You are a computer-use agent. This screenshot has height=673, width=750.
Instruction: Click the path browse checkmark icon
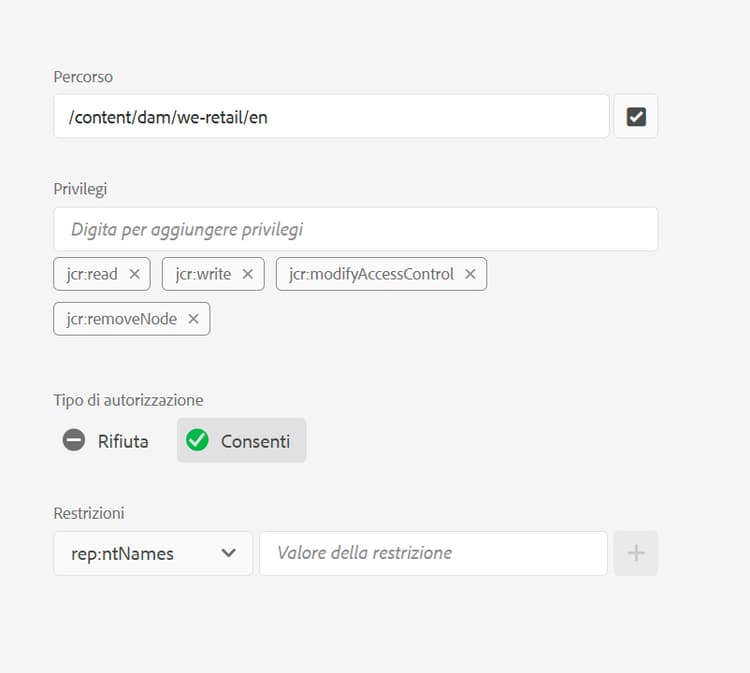636,117
